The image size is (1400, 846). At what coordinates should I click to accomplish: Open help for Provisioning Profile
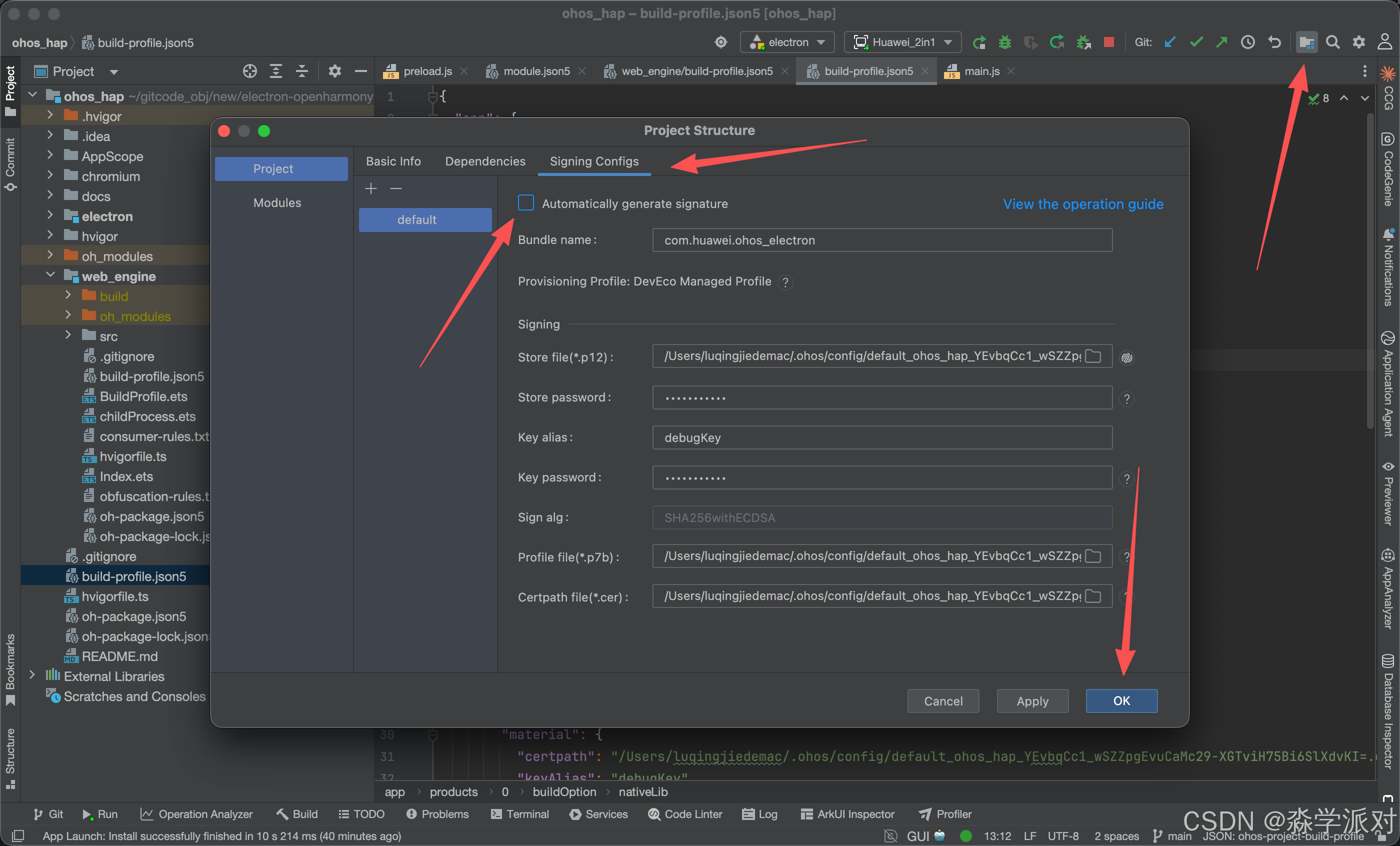point(785,282)
